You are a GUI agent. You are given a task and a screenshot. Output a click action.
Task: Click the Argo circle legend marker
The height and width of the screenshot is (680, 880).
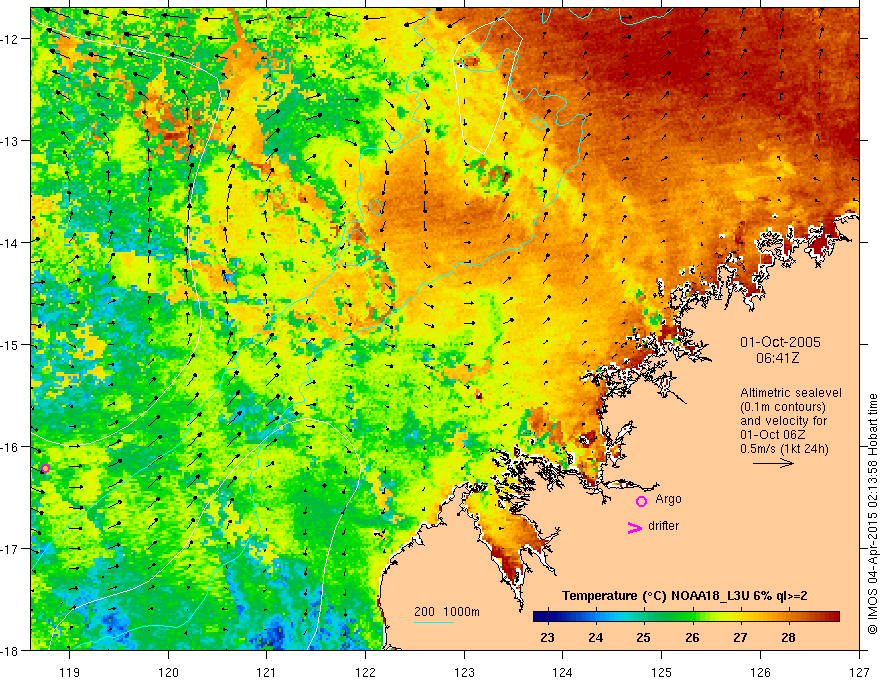(641, 501)
